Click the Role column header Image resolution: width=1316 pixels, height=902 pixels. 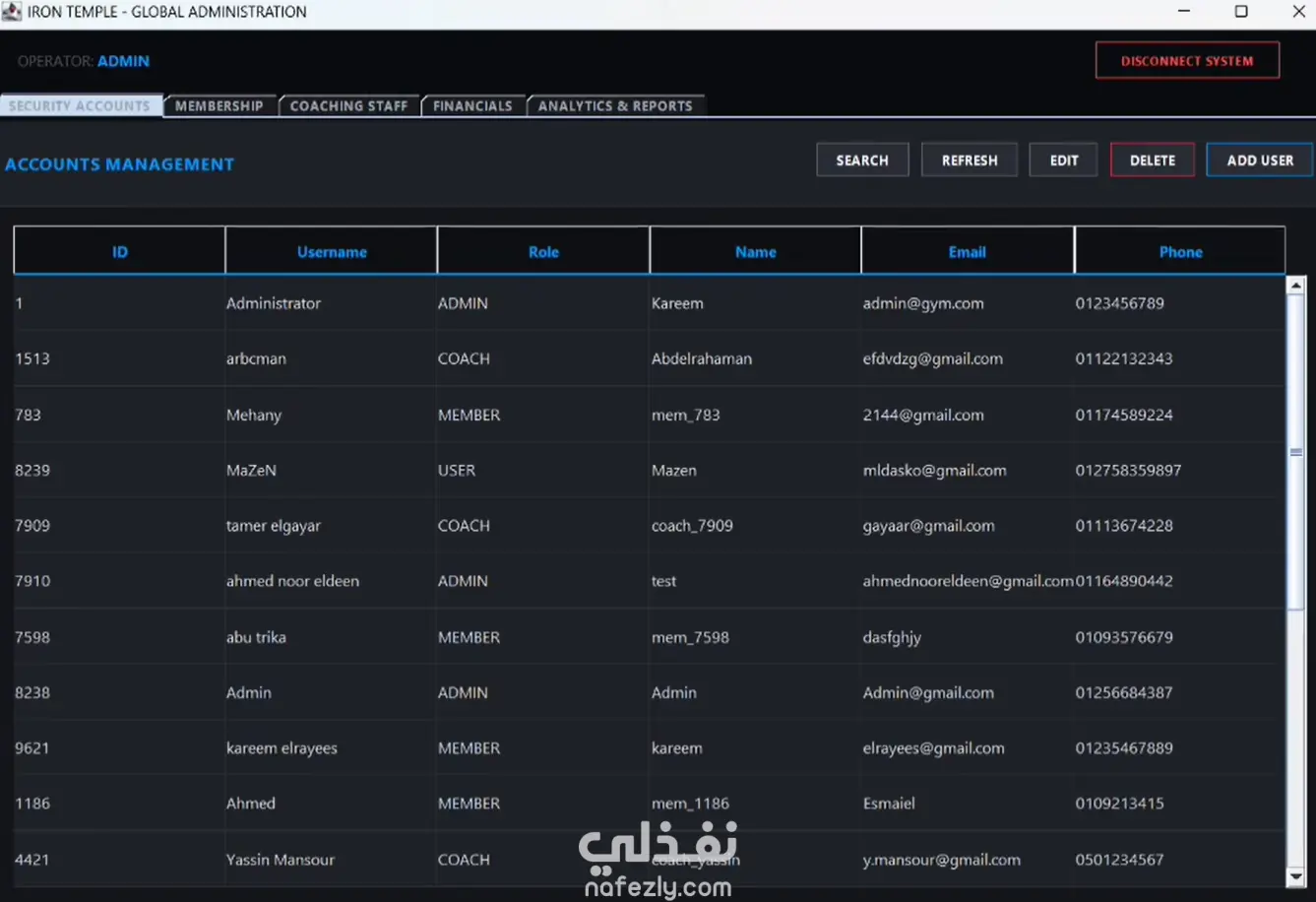point(543,251)
